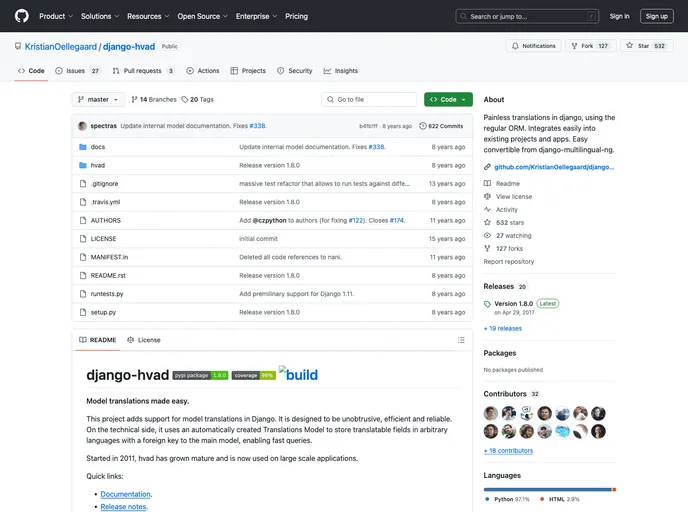Expand the Open Source menu
This screenshot has height=512, width=688.
click(x=202, y=16)
